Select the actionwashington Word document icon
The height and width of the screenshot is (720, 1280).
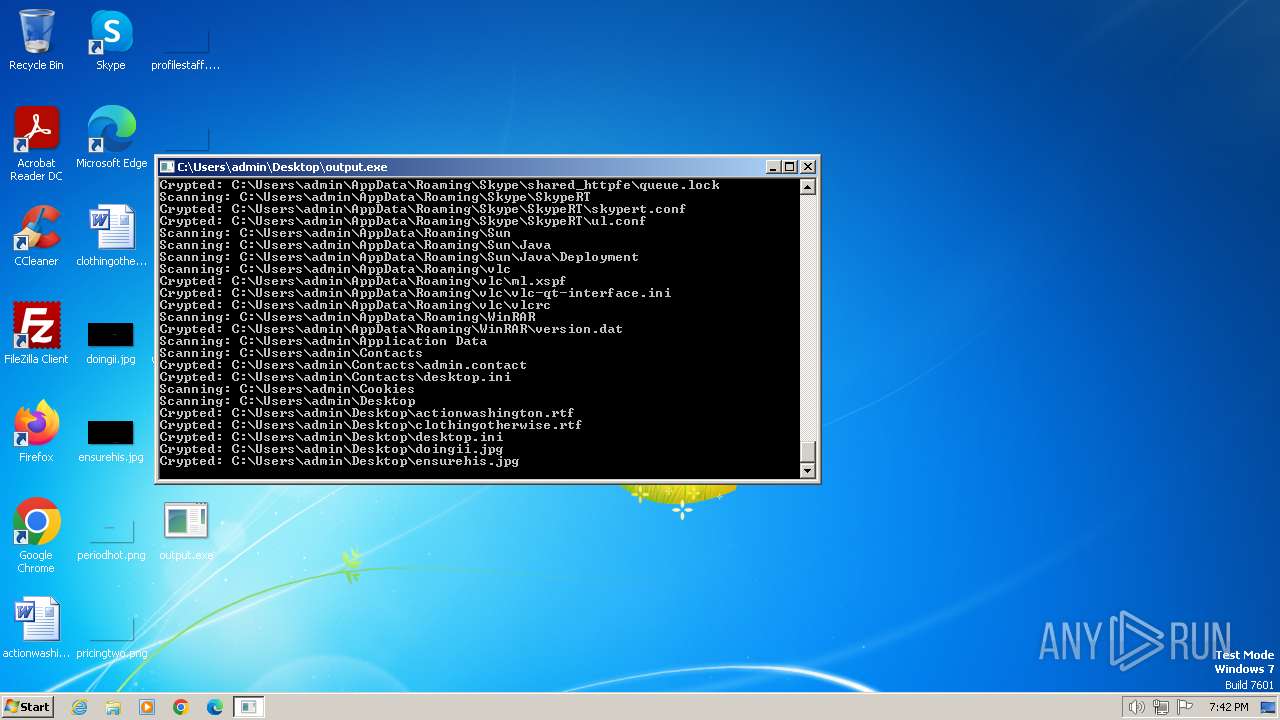[36, 628]
